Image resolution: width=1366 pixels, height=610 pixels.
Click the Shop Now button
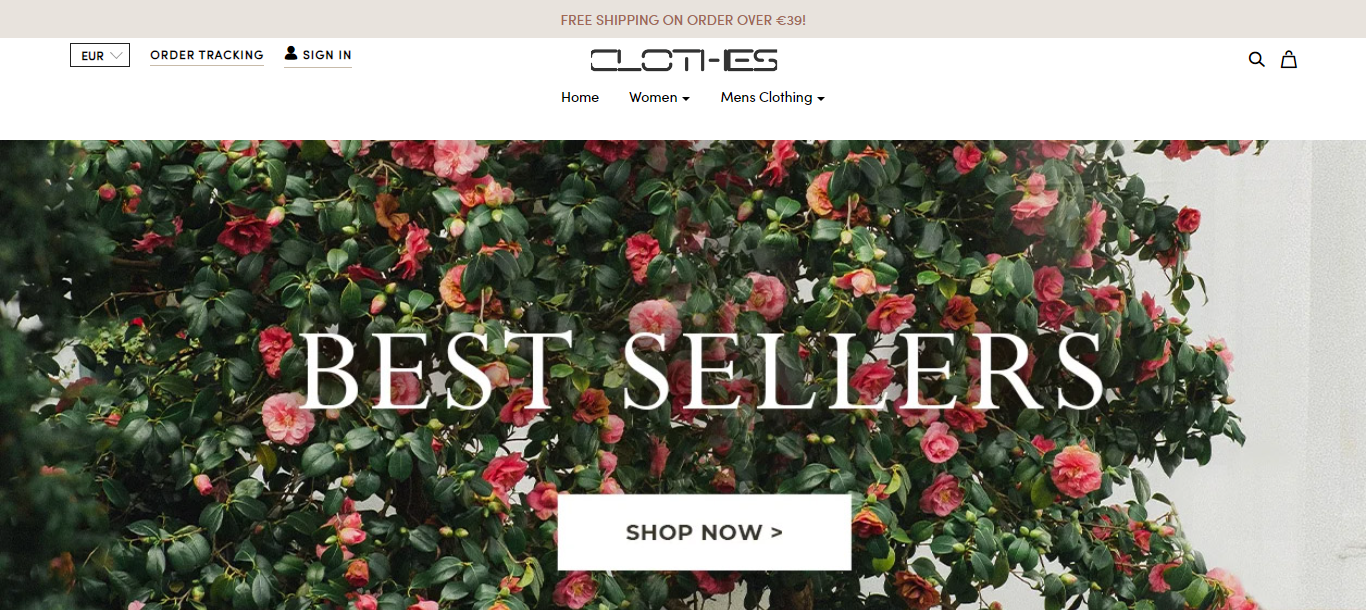[x=704, y=532]
